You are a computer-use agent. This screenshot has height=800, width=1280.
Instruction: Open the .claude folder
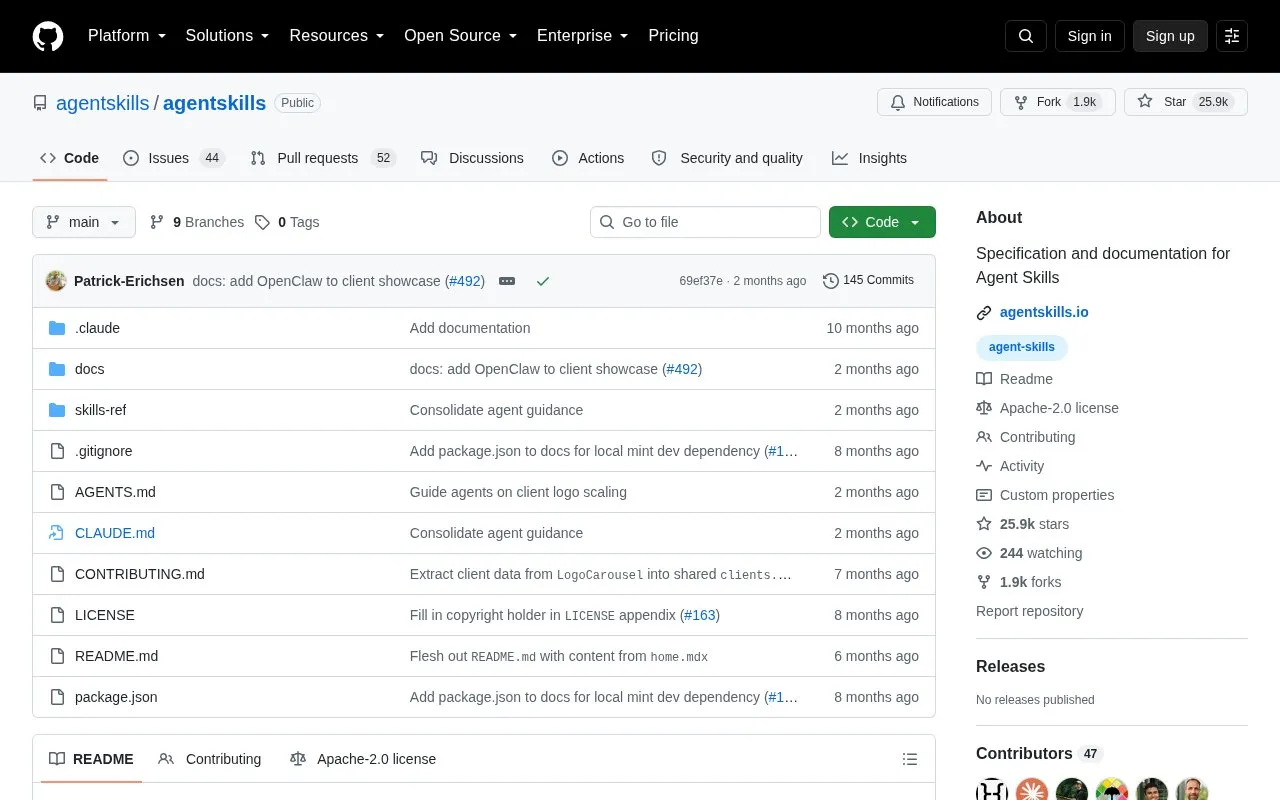pyautogui.click(x=97, y=328)
